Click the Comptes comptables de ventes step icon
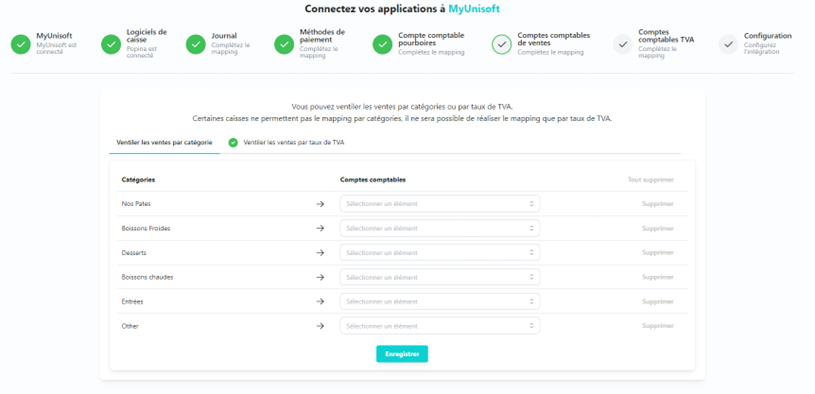Viewport: 815px width, 394px height. (501, 45)
